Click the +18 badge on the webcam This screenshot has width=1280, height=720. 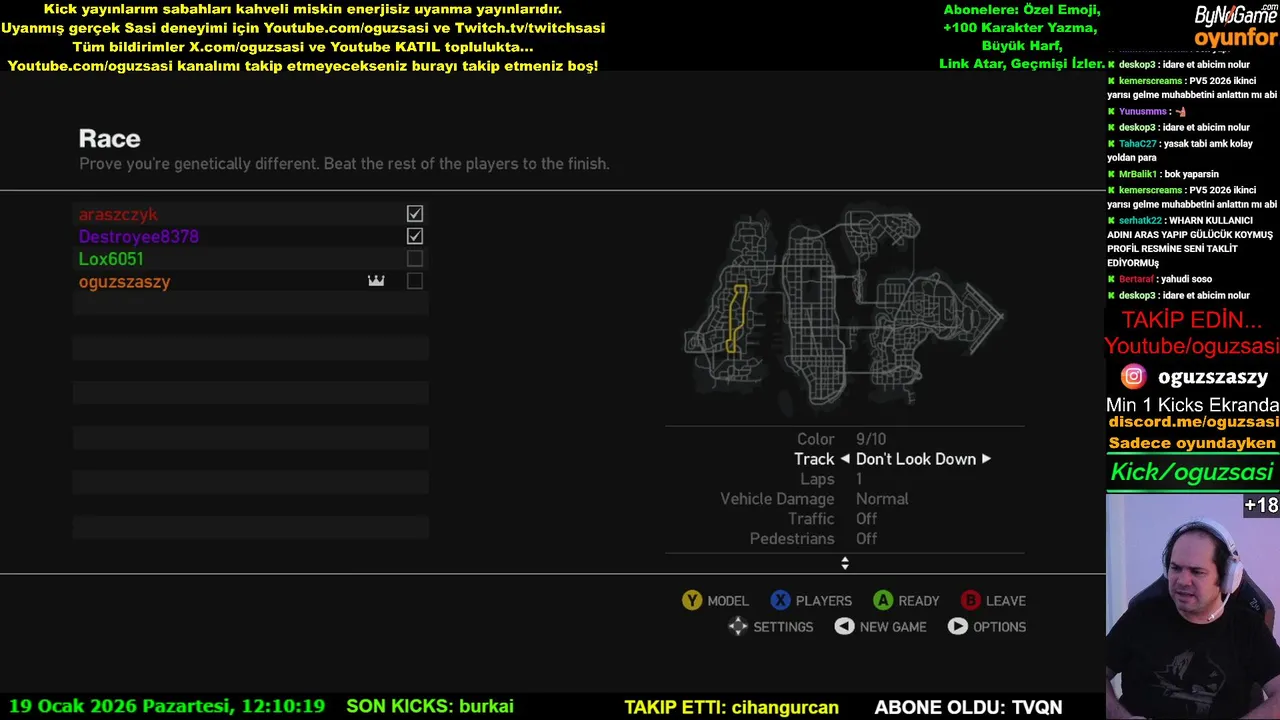1261,506
